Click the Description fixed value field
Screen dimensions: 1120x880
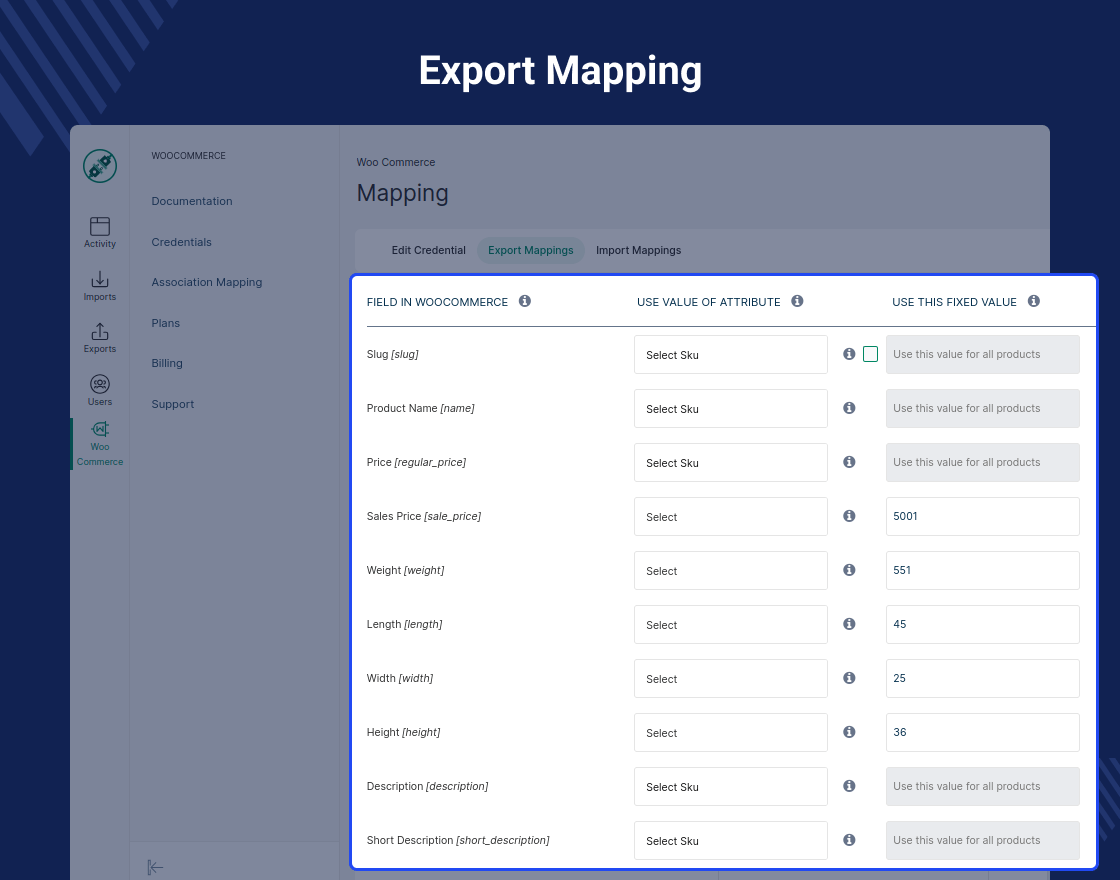pyautogui.click(x=983, y=786)
